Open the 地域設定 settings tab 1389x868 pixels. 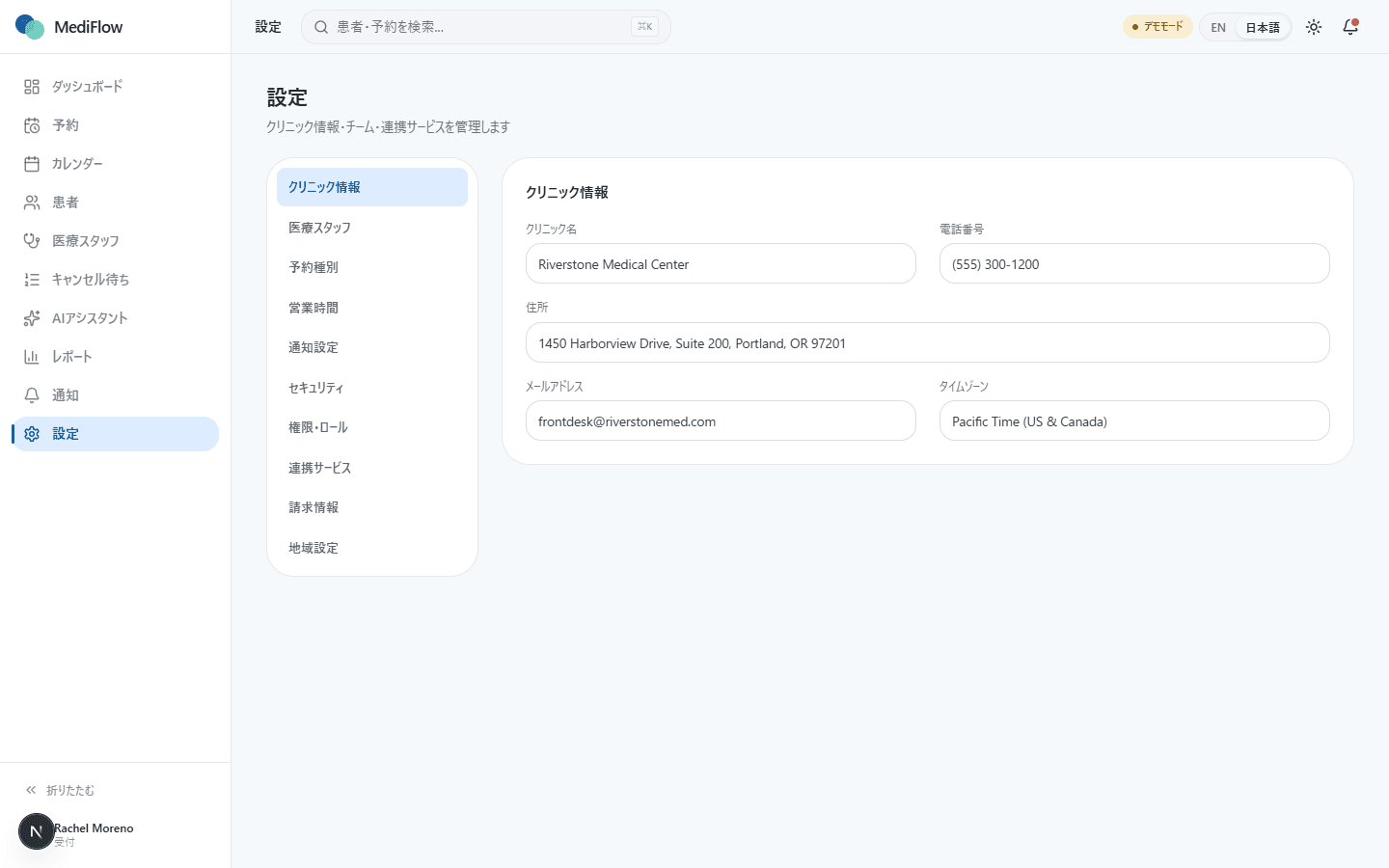[372, 548]
